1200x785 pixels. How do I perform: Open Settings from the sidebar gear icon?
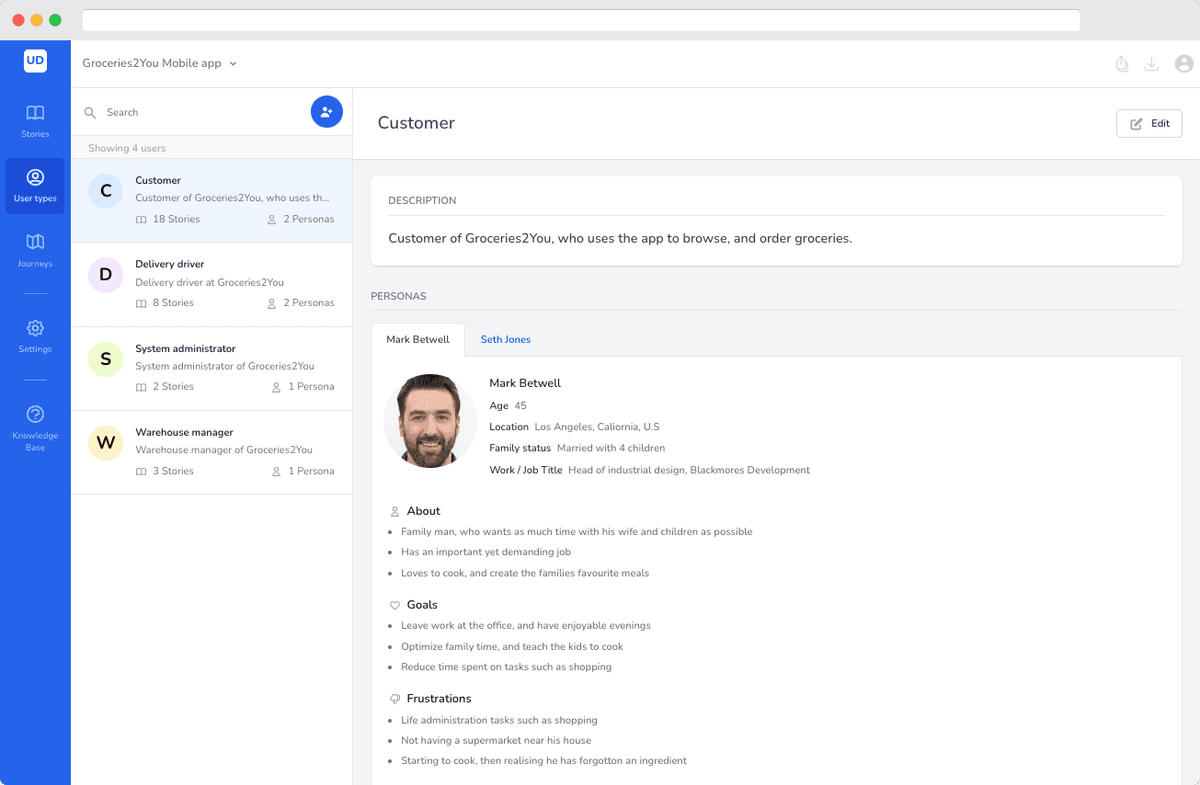(x=35, y=333)
